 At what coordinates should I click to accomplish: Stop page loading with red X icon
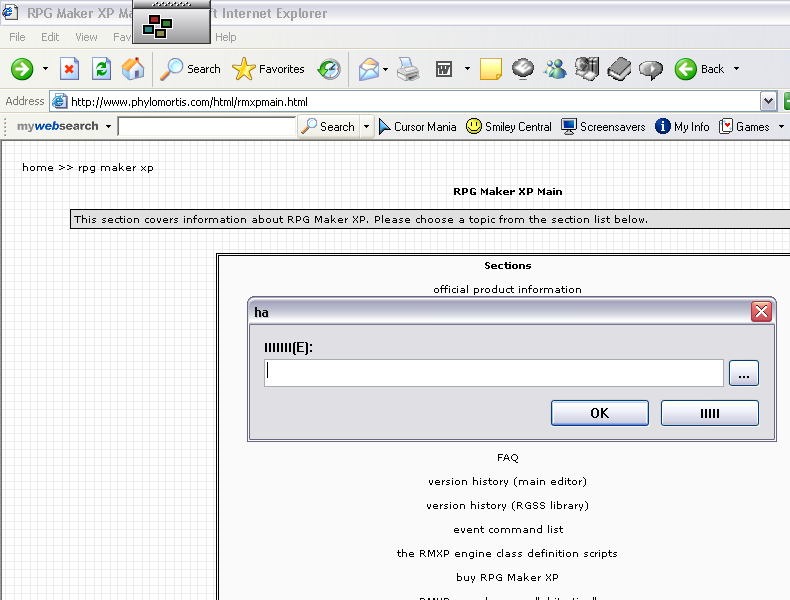click(70, 69)
